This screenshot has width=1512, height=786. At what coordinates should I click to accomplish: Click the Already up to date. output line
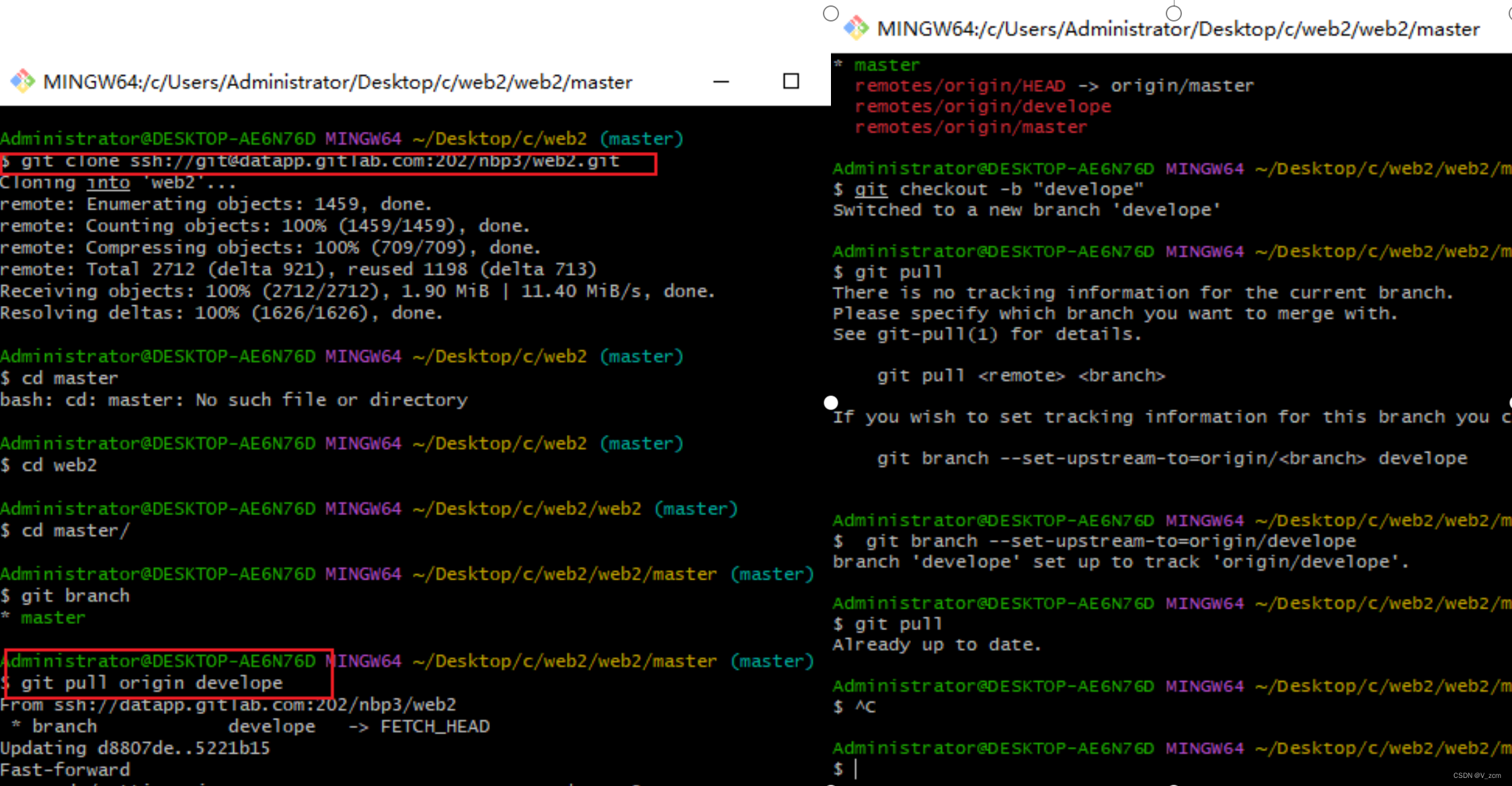(x=937, y=645)
